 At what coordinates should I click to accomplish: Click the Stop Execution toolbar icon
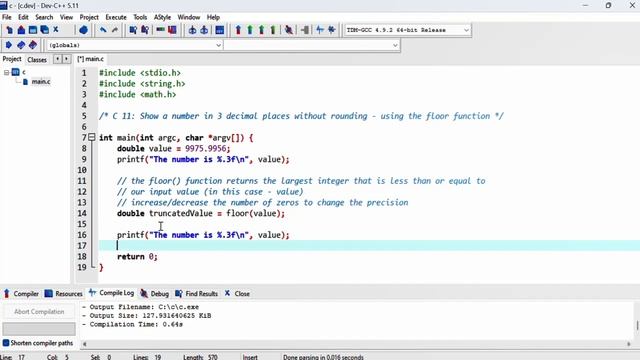(x=304, y=30)
